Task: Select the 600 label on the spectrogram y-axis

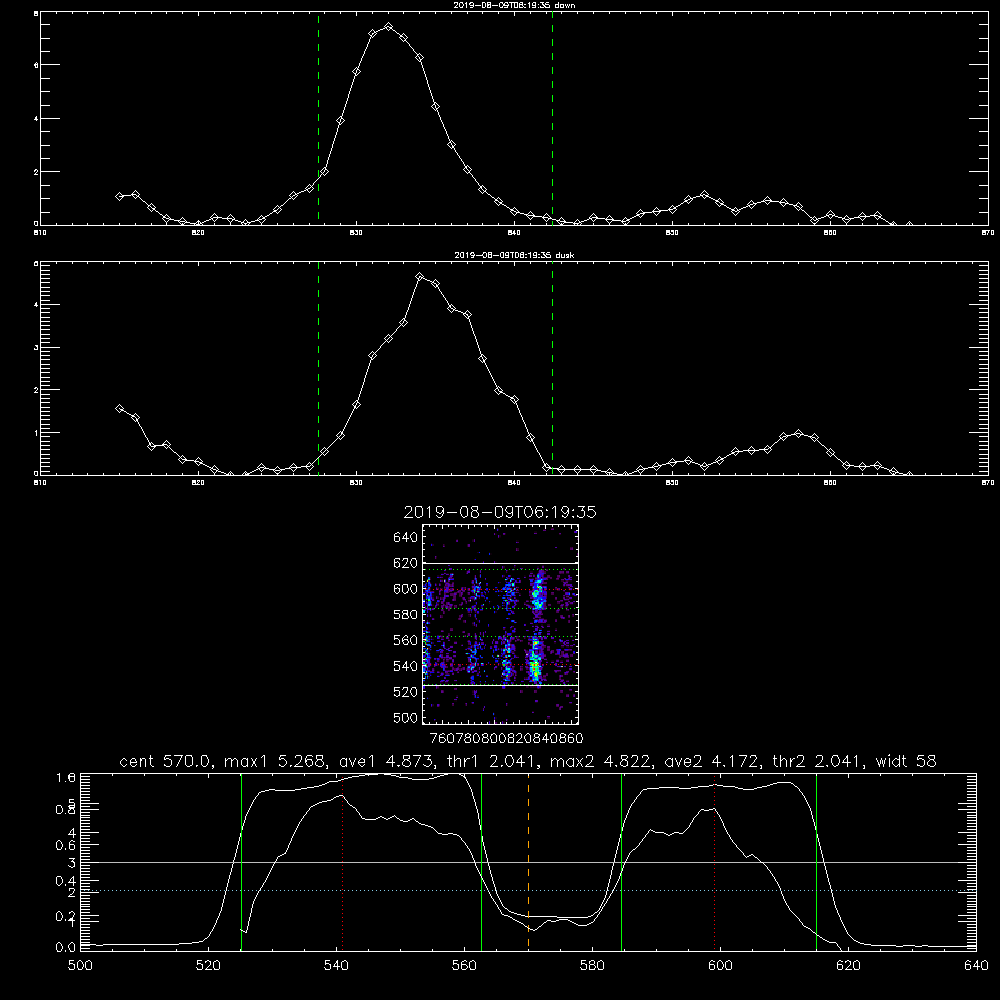Action: [x=406, y=589]
